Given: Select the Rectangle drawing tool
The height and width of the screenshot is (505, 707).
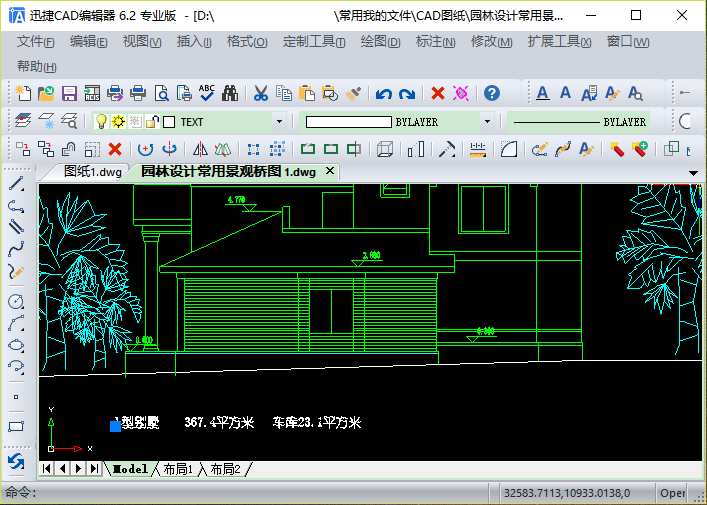Looking at the screenshot, I should (16, 427).
